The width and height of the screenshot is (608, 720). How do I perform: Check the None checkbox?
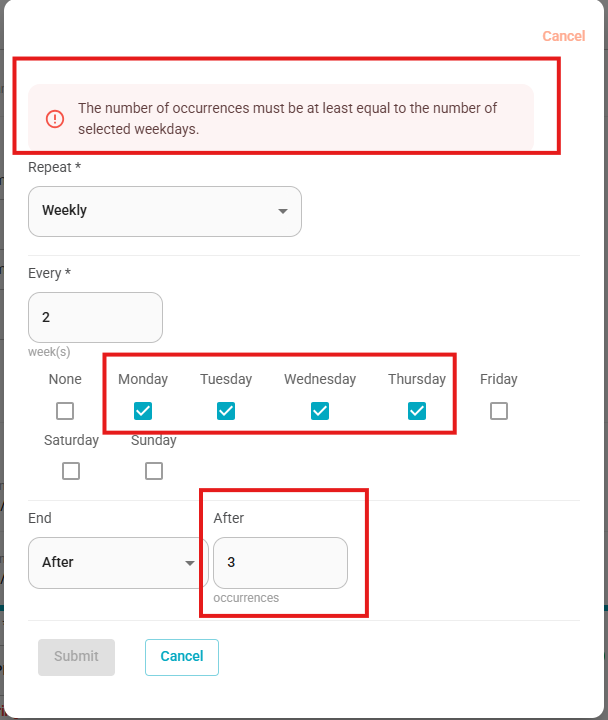pyautogui.click(x=65, y=411)
